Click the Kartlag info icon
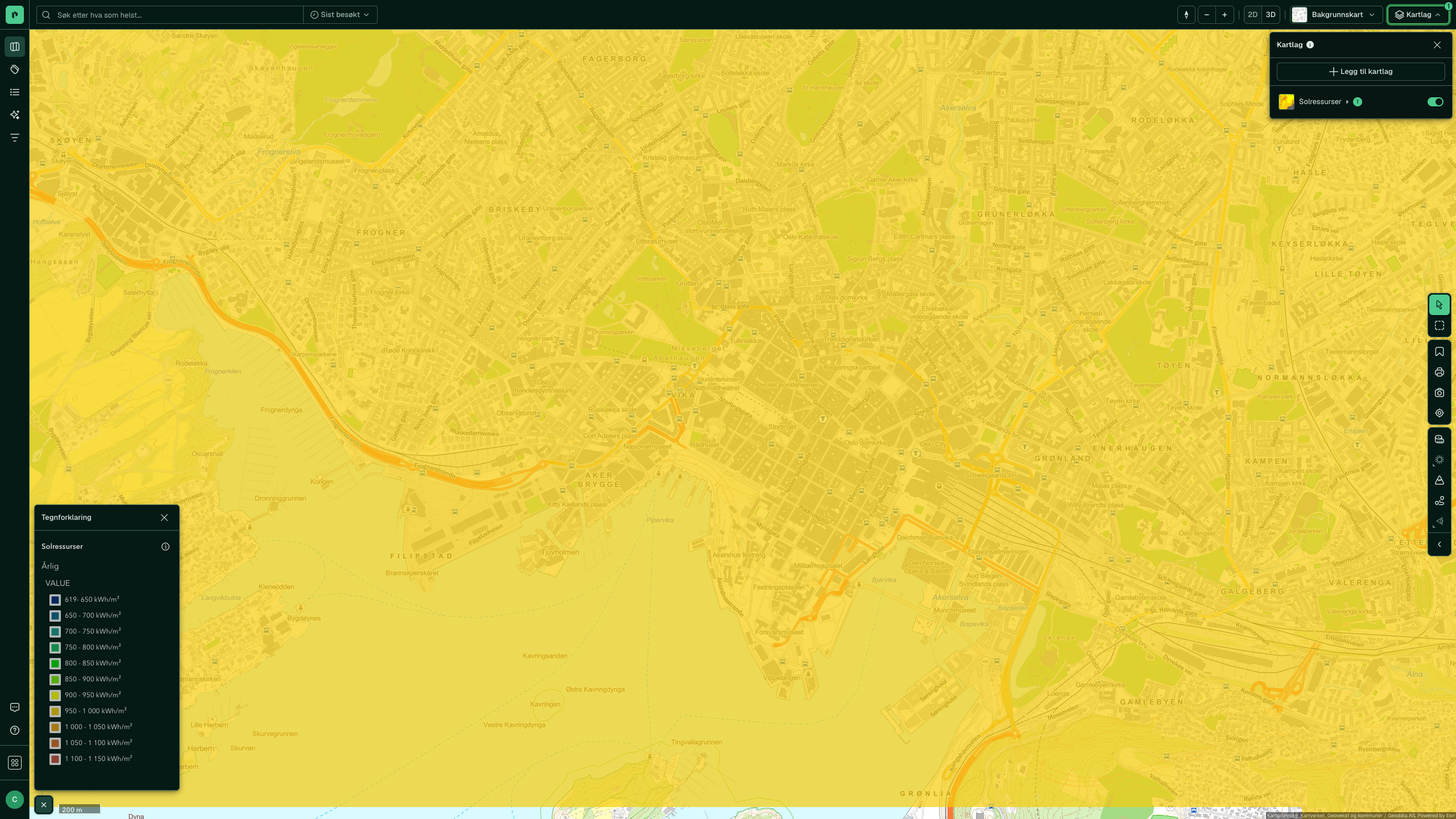The height and width of the screenshot is (819, 1456). (1310, 45)
